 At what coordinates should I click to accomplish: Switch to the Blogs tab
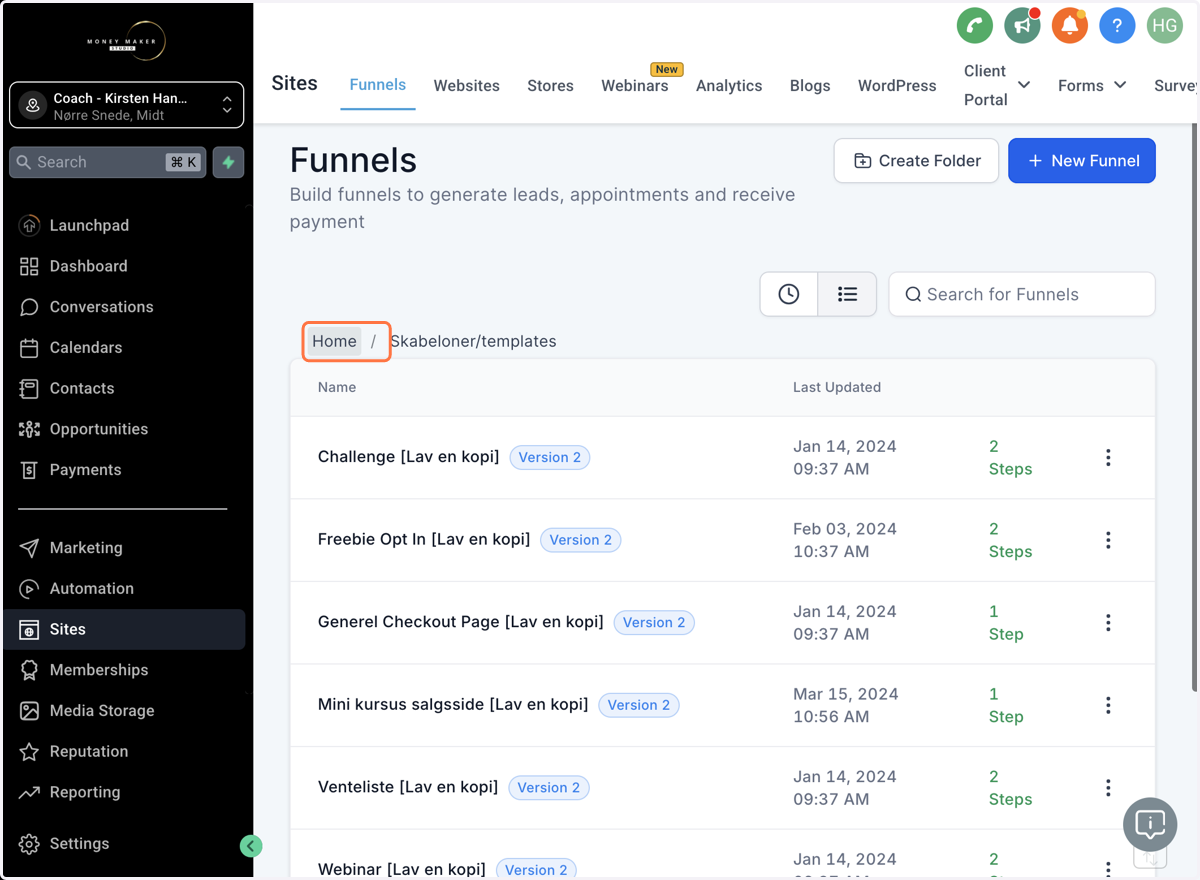click(810, 86)
